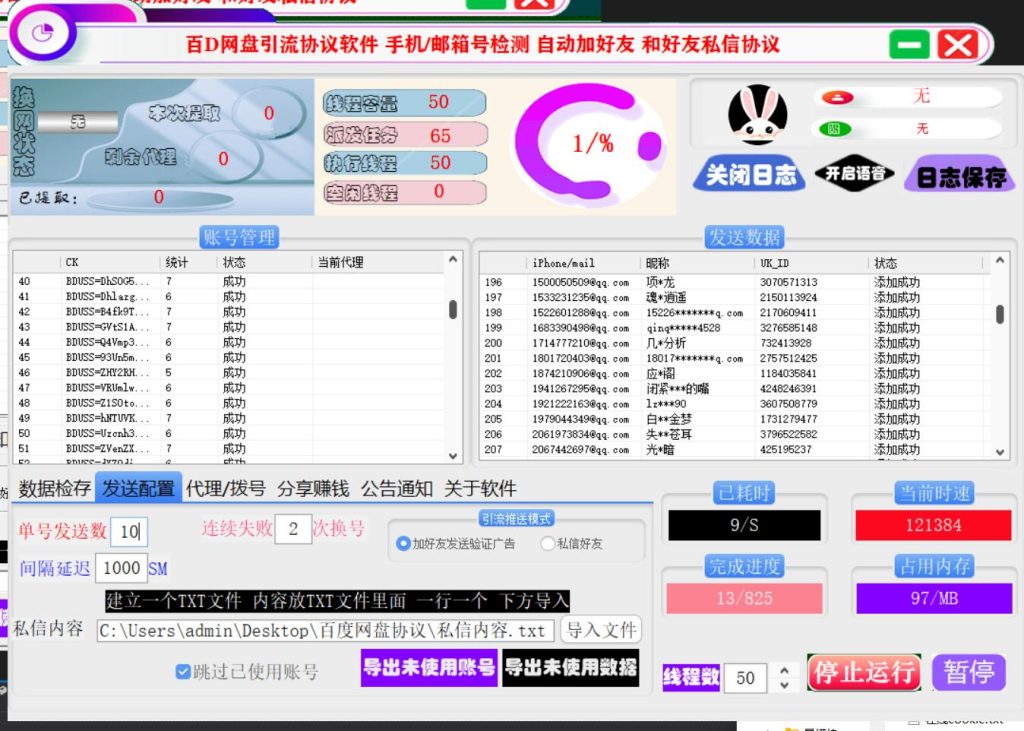Click the green status indicator icon
The height and width of the screenshot is (731, 1024).
pos(831,129)
